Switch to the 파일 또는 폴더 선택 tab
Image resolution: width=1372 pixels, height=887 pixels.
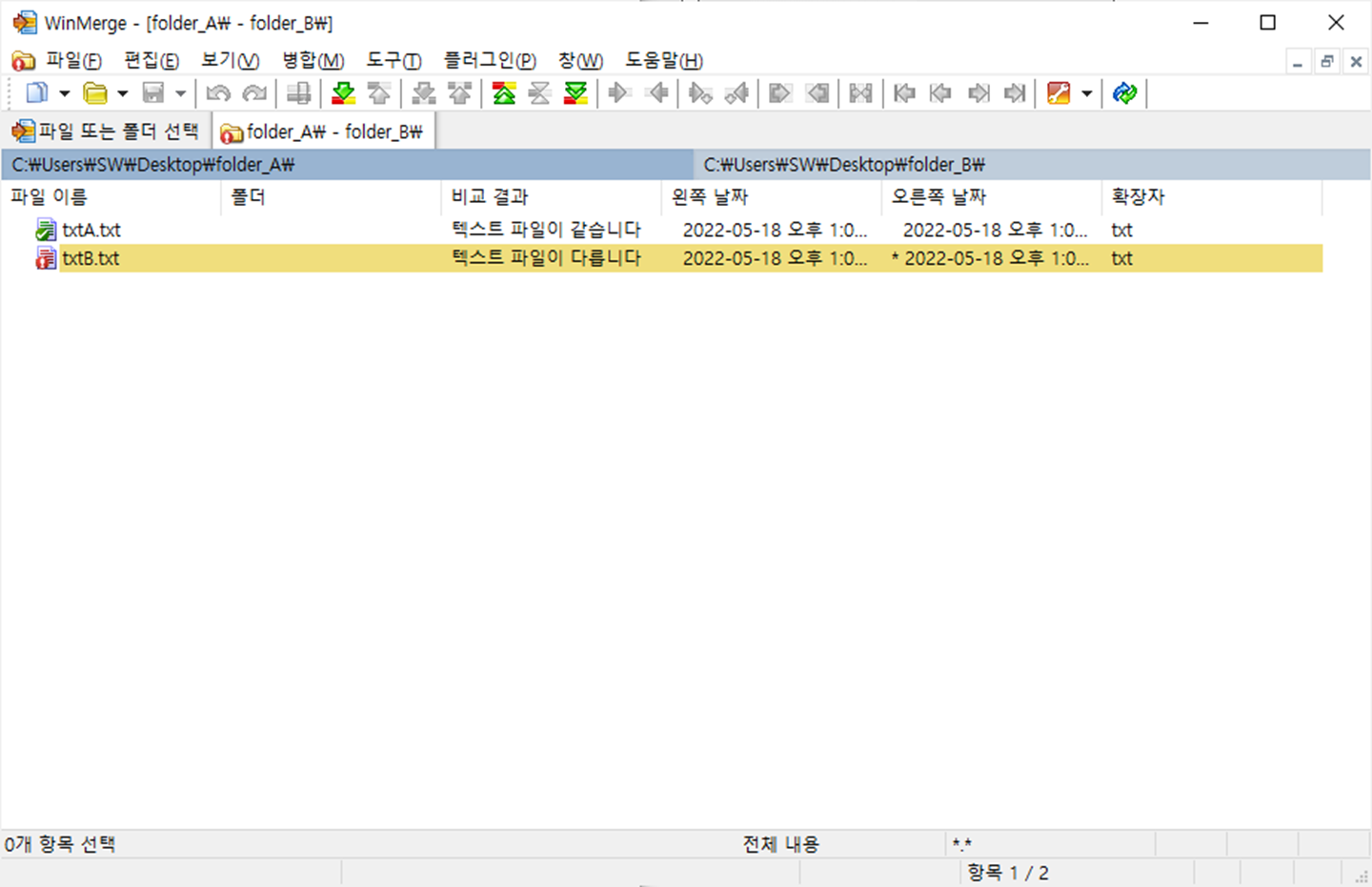106,131
